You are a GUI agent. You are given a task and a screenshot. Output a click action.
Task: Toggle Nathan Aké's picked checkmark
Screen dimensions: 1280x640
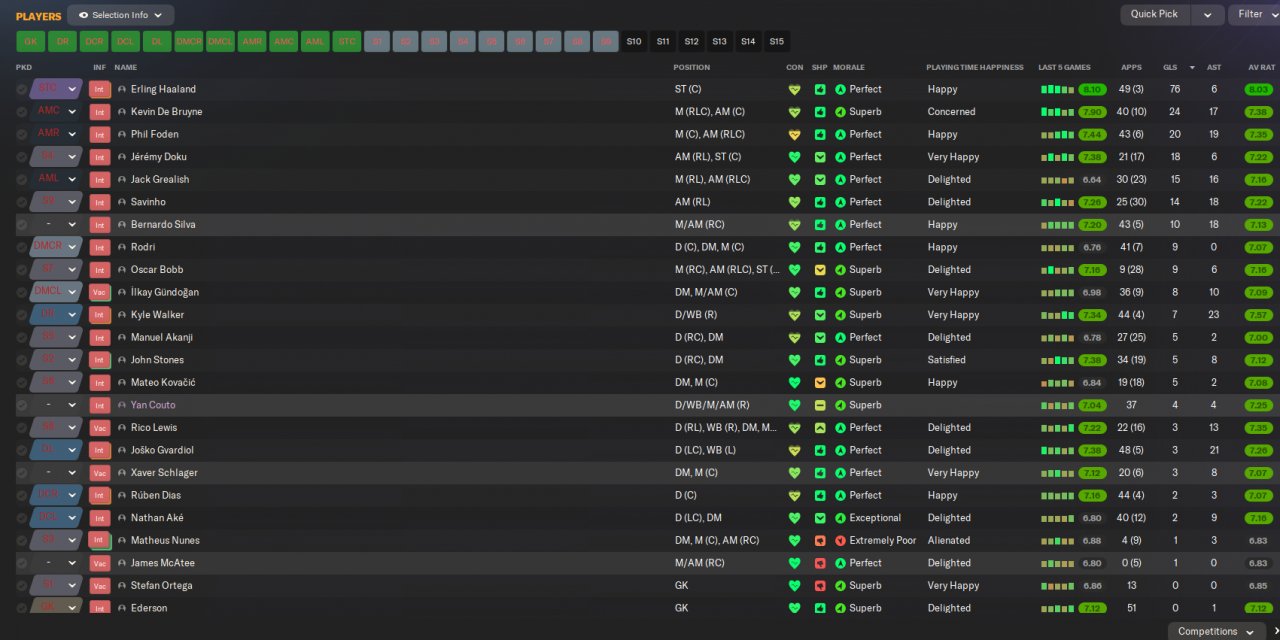pos(22,518)
